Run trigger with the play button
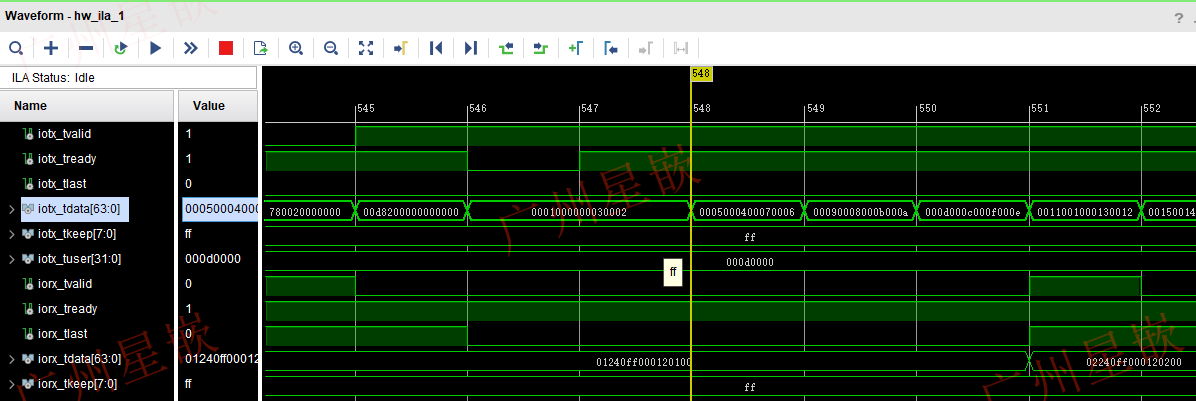 (155, 48)
